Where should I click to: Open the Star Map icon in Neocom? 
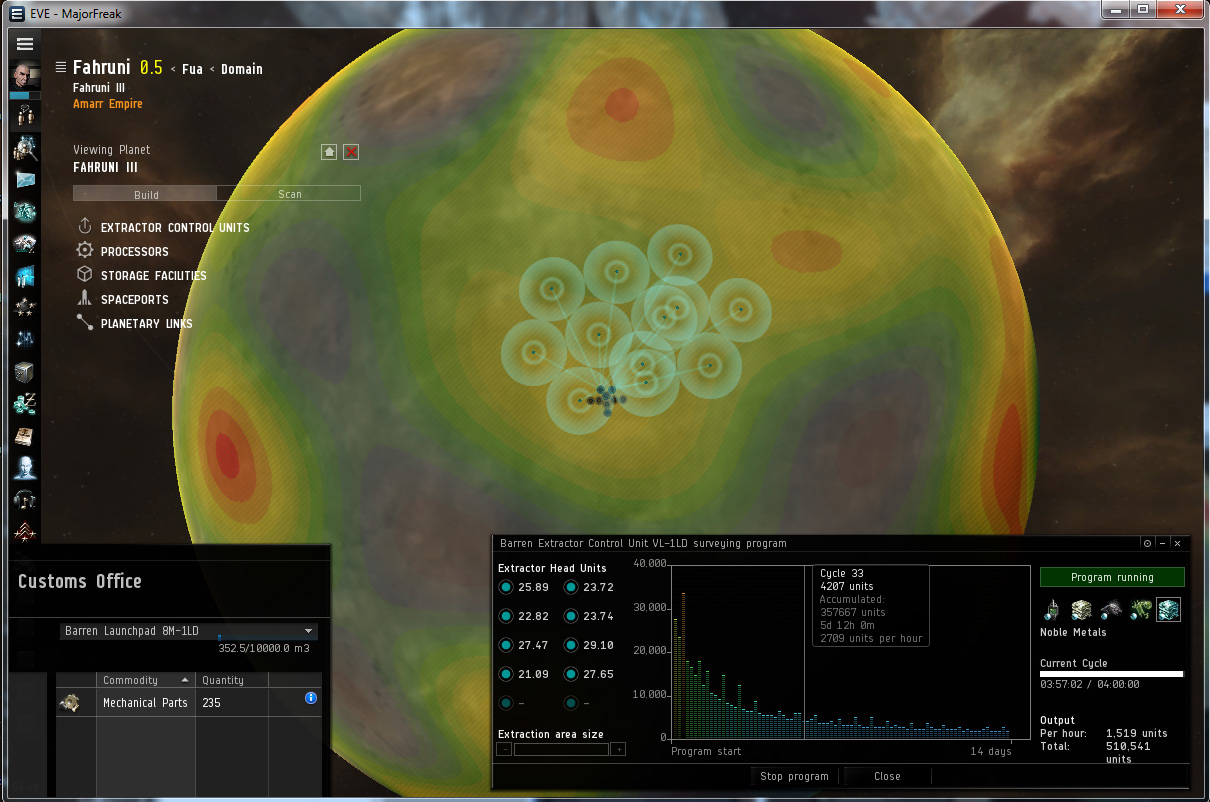click(x=25, y=339)
